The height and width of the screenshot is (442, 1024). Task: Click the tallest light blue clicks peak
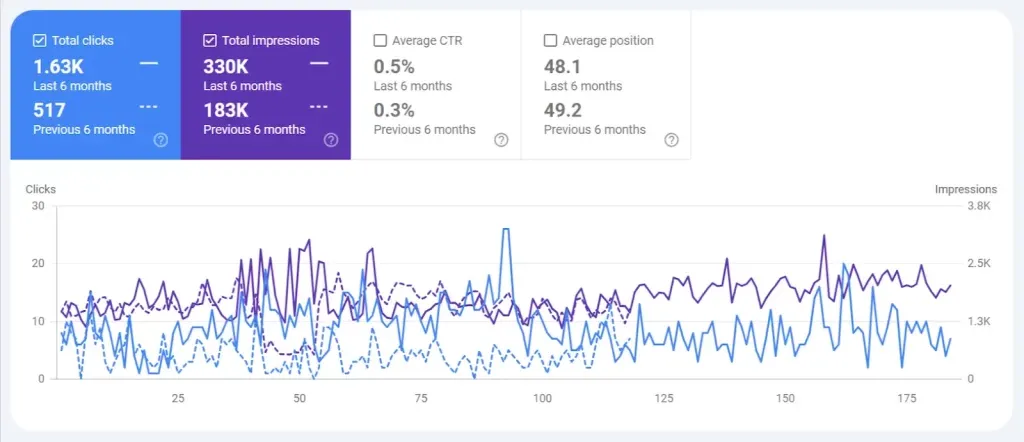pyautogui.click(x=506, y=230)
